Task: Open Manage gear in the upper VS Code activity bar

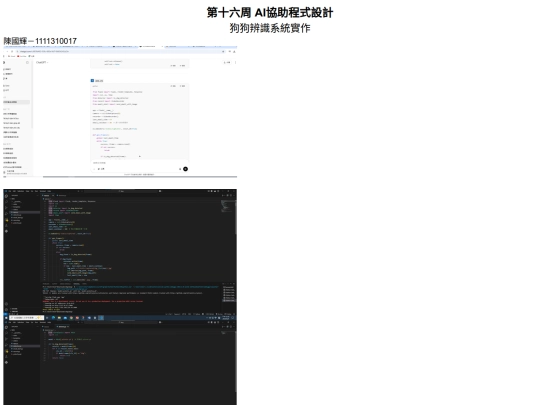Action: (6, 310)
